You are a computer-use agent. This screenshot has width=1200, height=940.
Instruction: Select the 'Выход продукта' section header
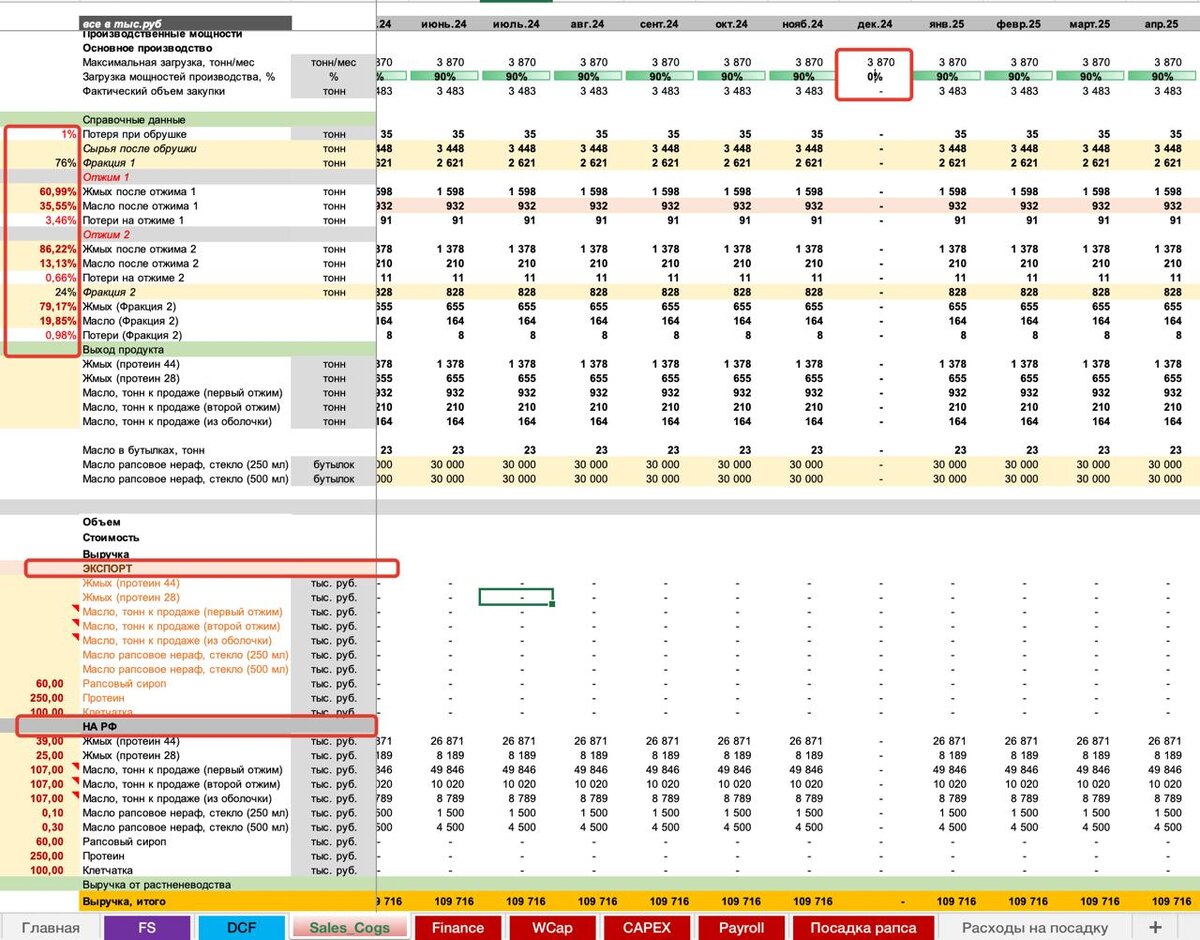[123, 350]
